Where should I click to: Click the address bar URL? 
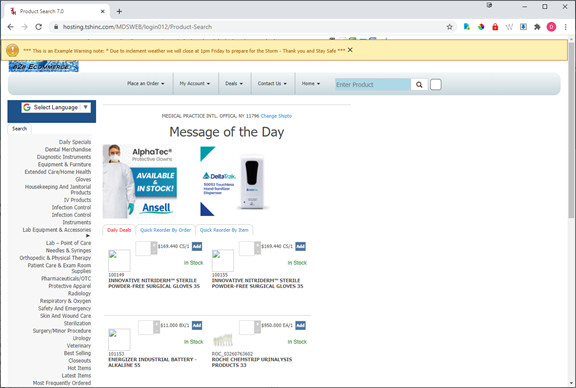coord(137,27)
